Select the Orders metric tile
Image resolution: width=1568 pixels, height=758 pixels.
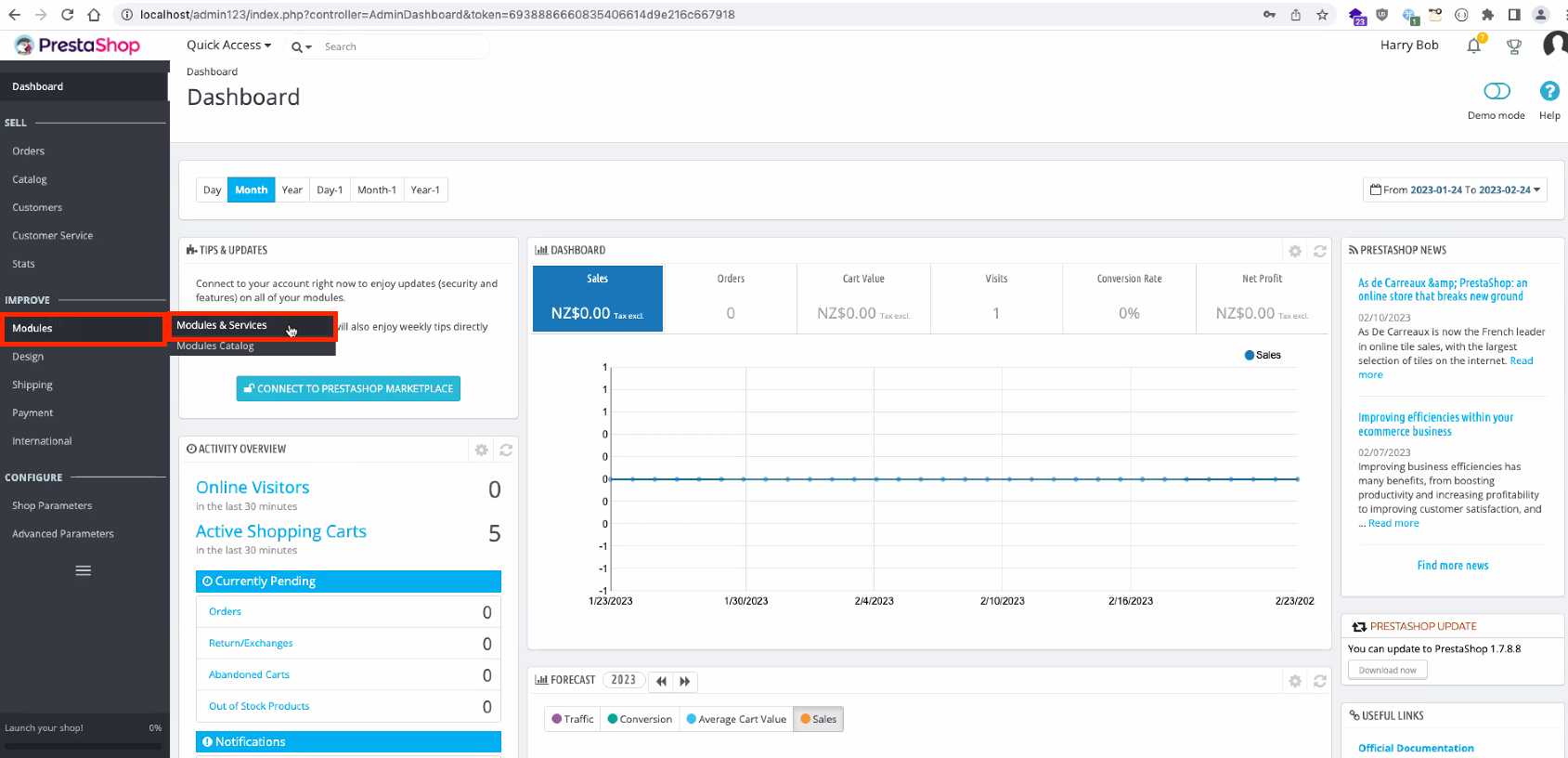click(x=731, y=299)
